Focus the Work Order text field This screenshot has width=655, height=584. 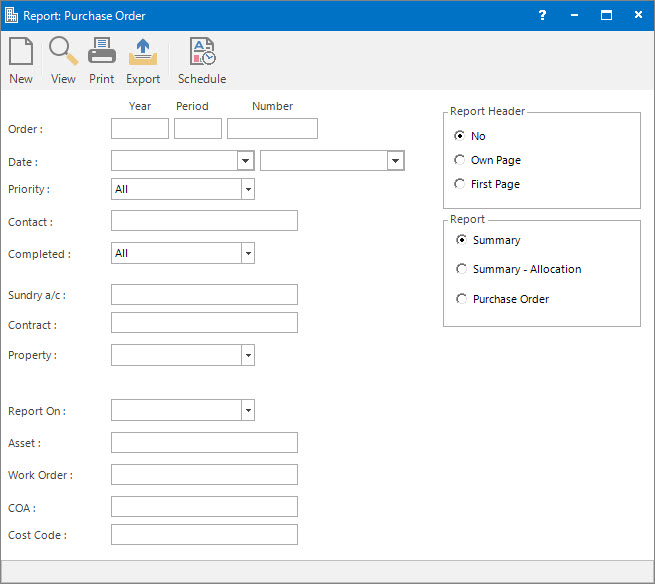click(x=204, y=475)
